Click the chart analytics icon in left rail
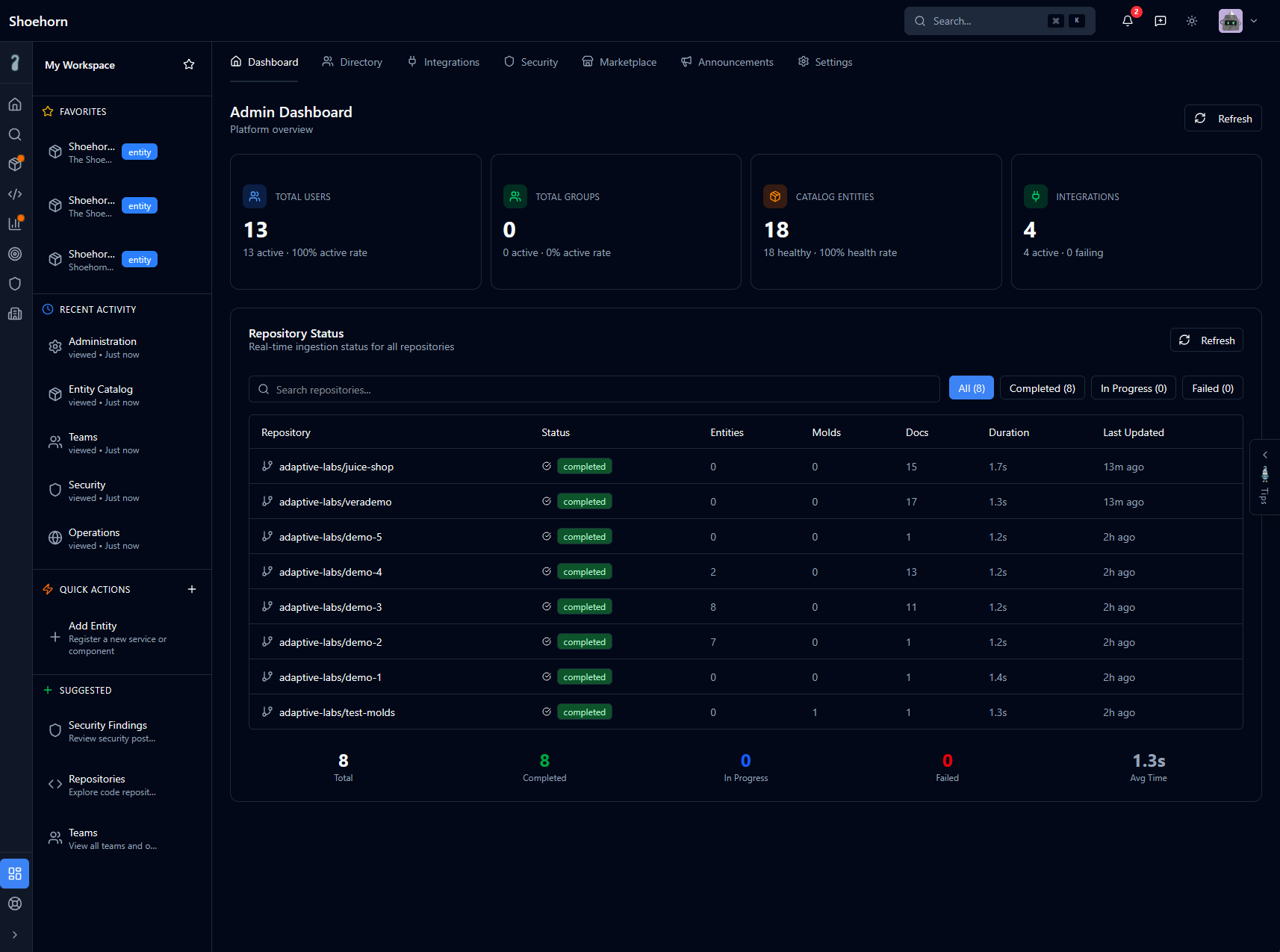 pyautogui.click(x=15, y=224)
